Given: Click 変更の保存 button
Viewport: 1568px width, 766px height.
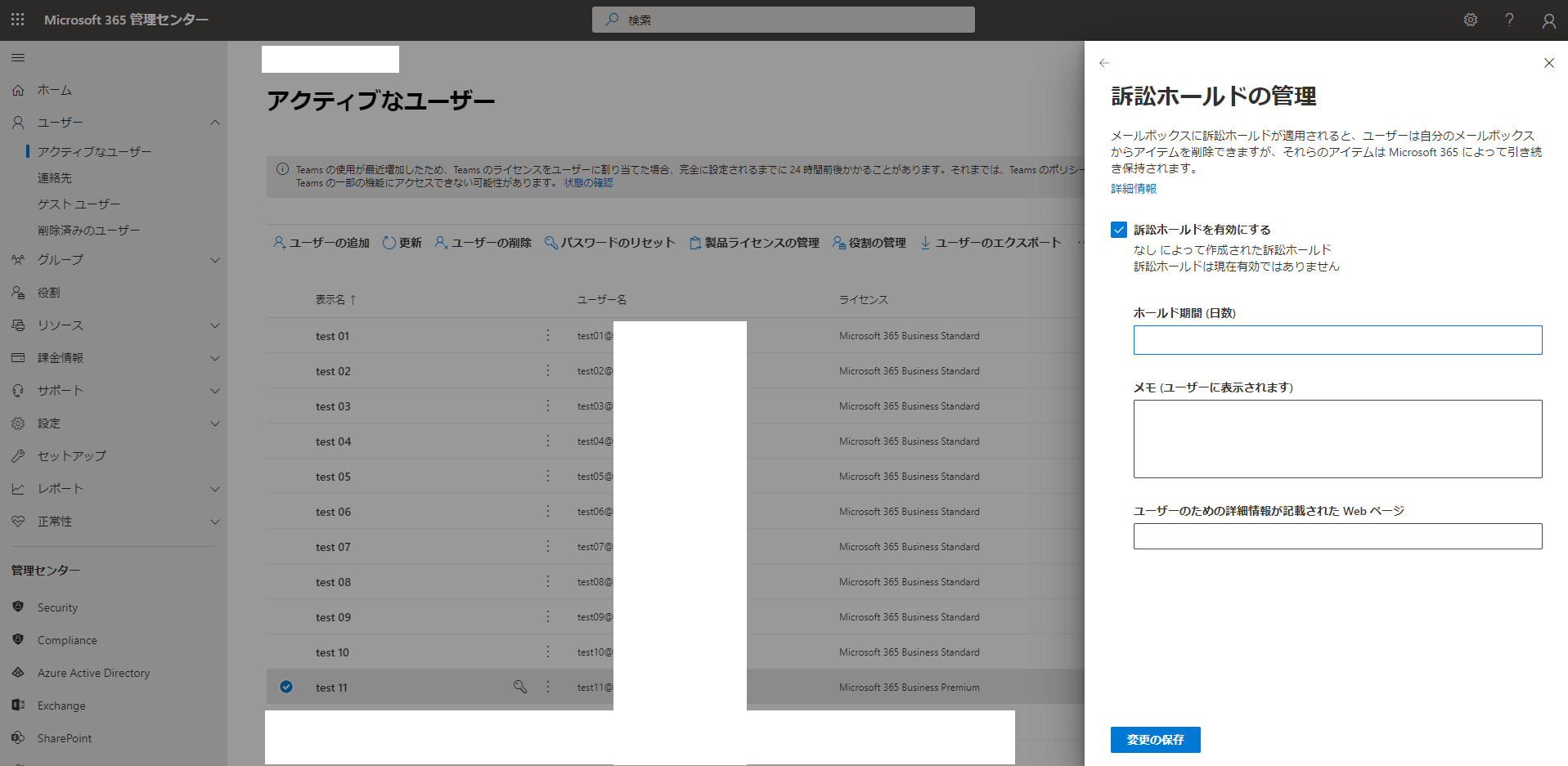Looking at the screenshot, I should pos(1155,740).
